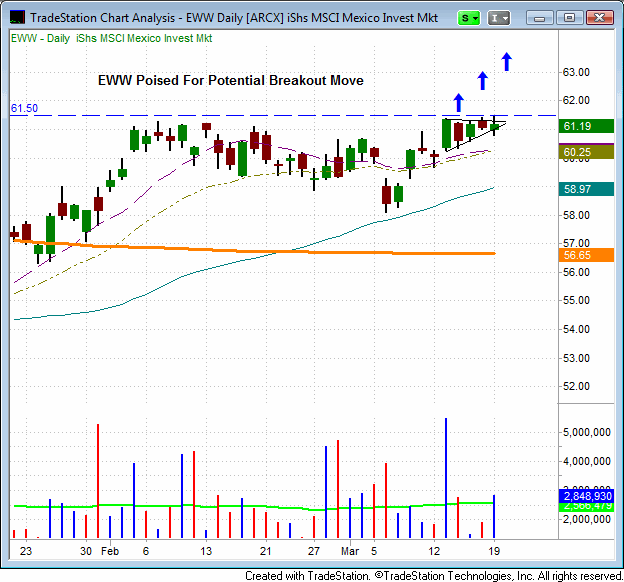
Task: Click the Feb label on the date axis
Action: point(110,550)
